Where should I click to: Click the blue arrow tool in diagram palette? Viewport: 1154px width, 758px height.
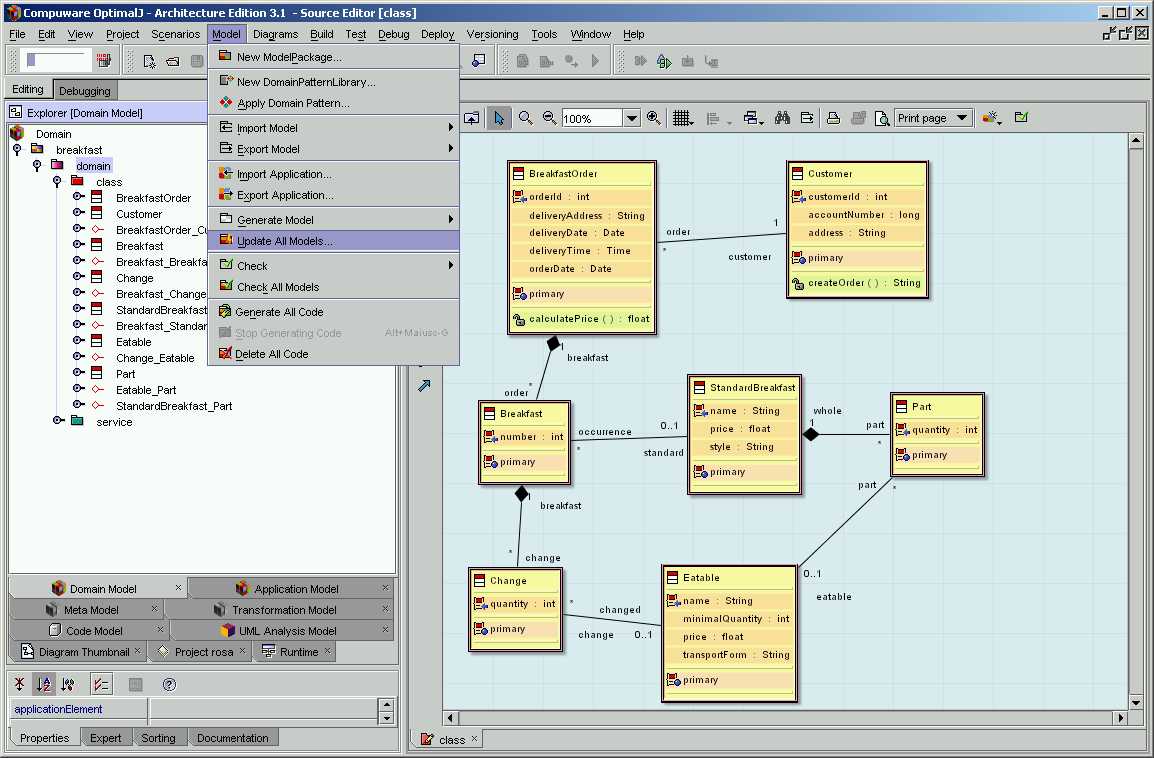424,386
